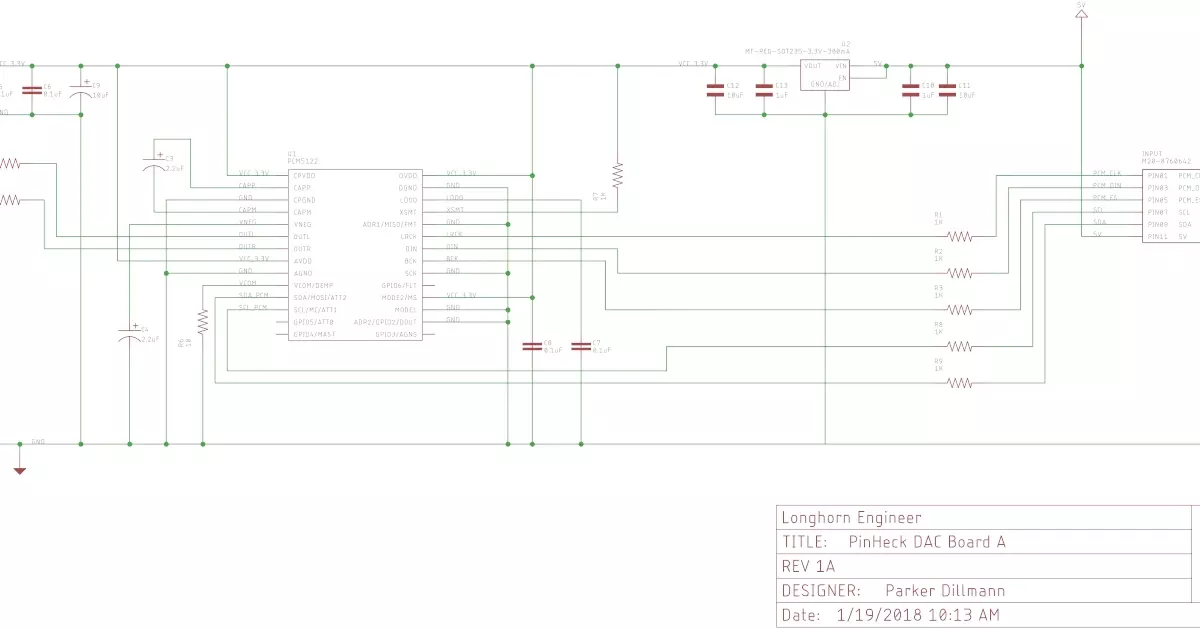
Task: Select capacitor C11 10uF symbol
Action: click(950, 89)
